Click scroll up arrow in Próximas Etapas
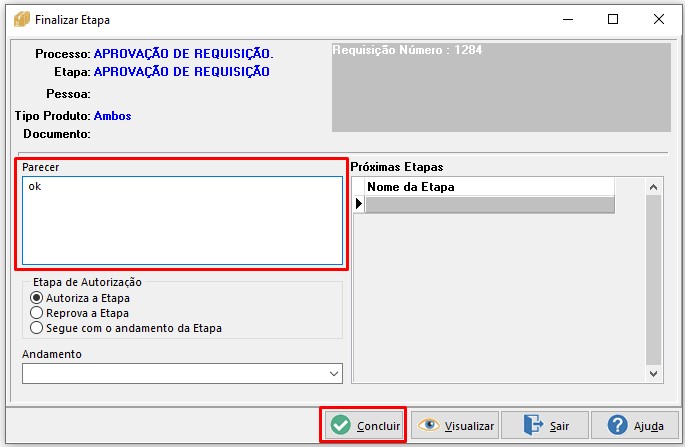The width and height of the screenshot is (685, 447). click(x=654, y=187)
